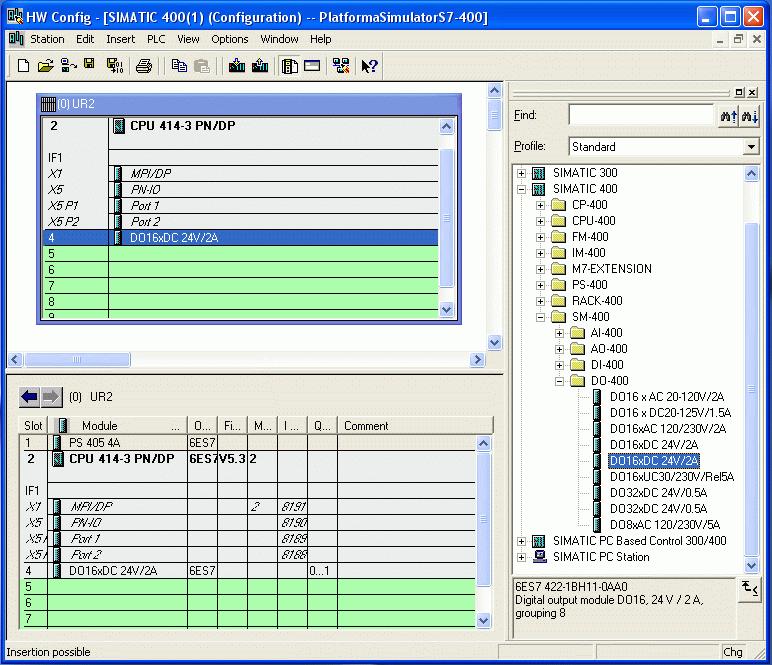Image resolution: width=772 pixels, height=665 pixels.
Task: Click the Copy toolbar icon
Action: [x=179, y=65]
